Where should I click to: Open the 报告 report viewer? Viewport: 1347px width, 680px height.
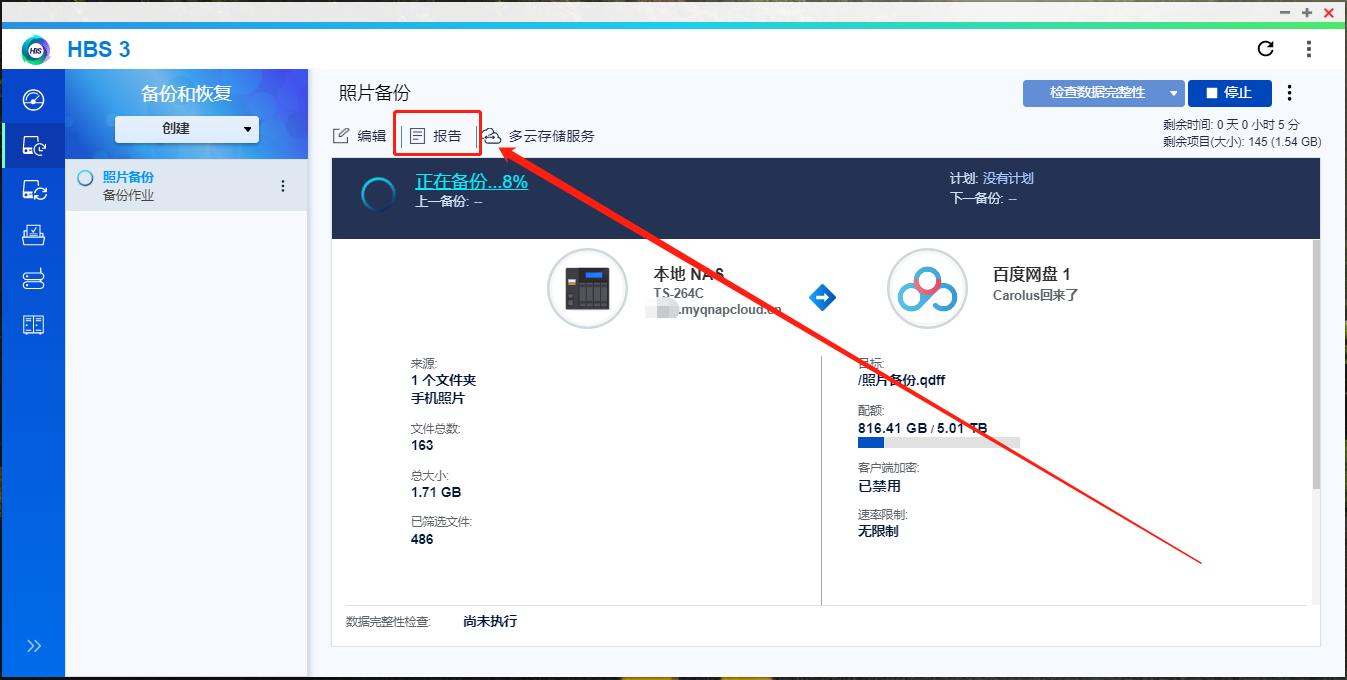(x=437, y=135)
